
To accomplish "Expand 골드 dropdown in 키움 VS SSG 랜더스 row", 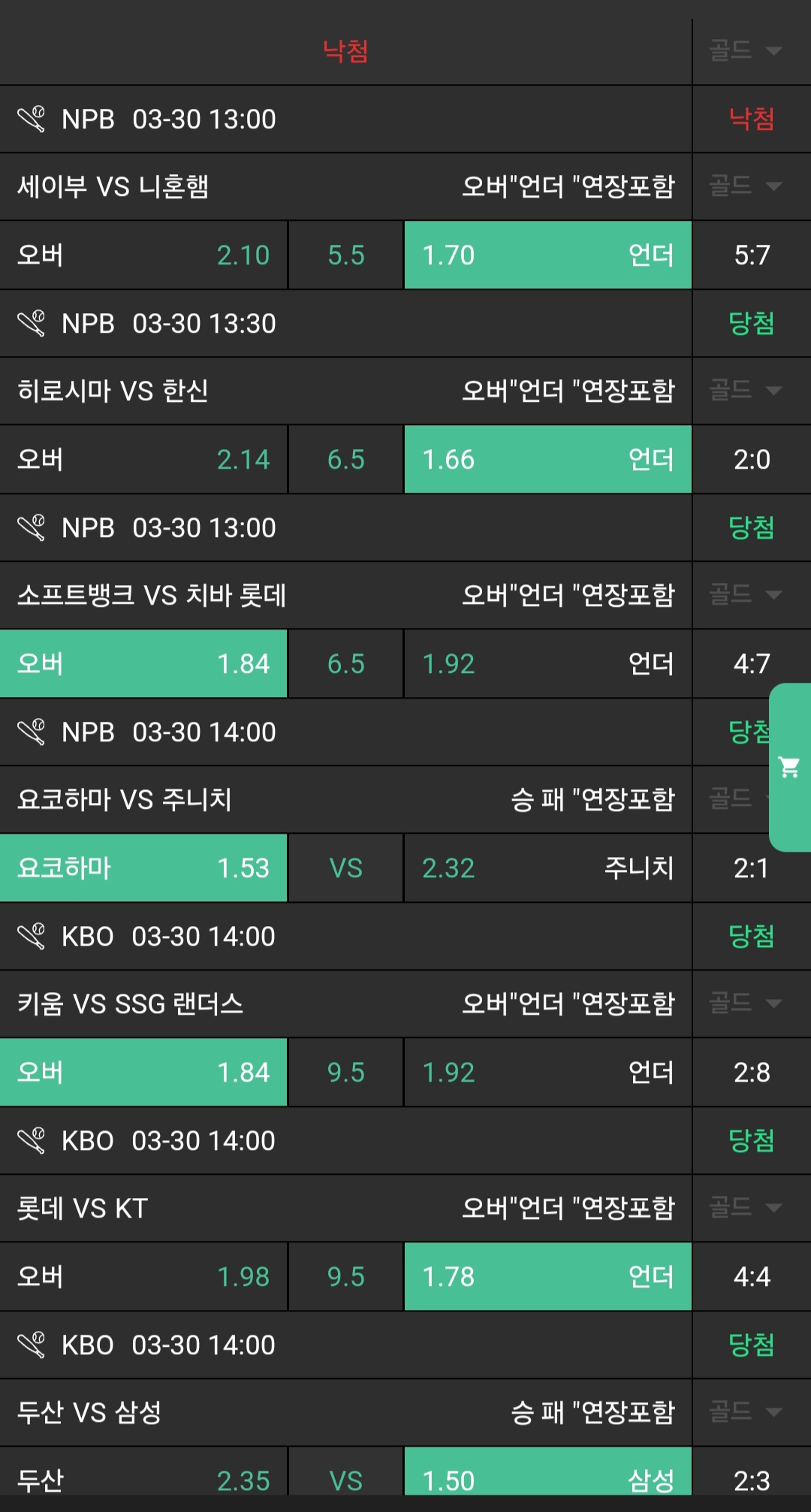I will click(x=745, y=1003).
